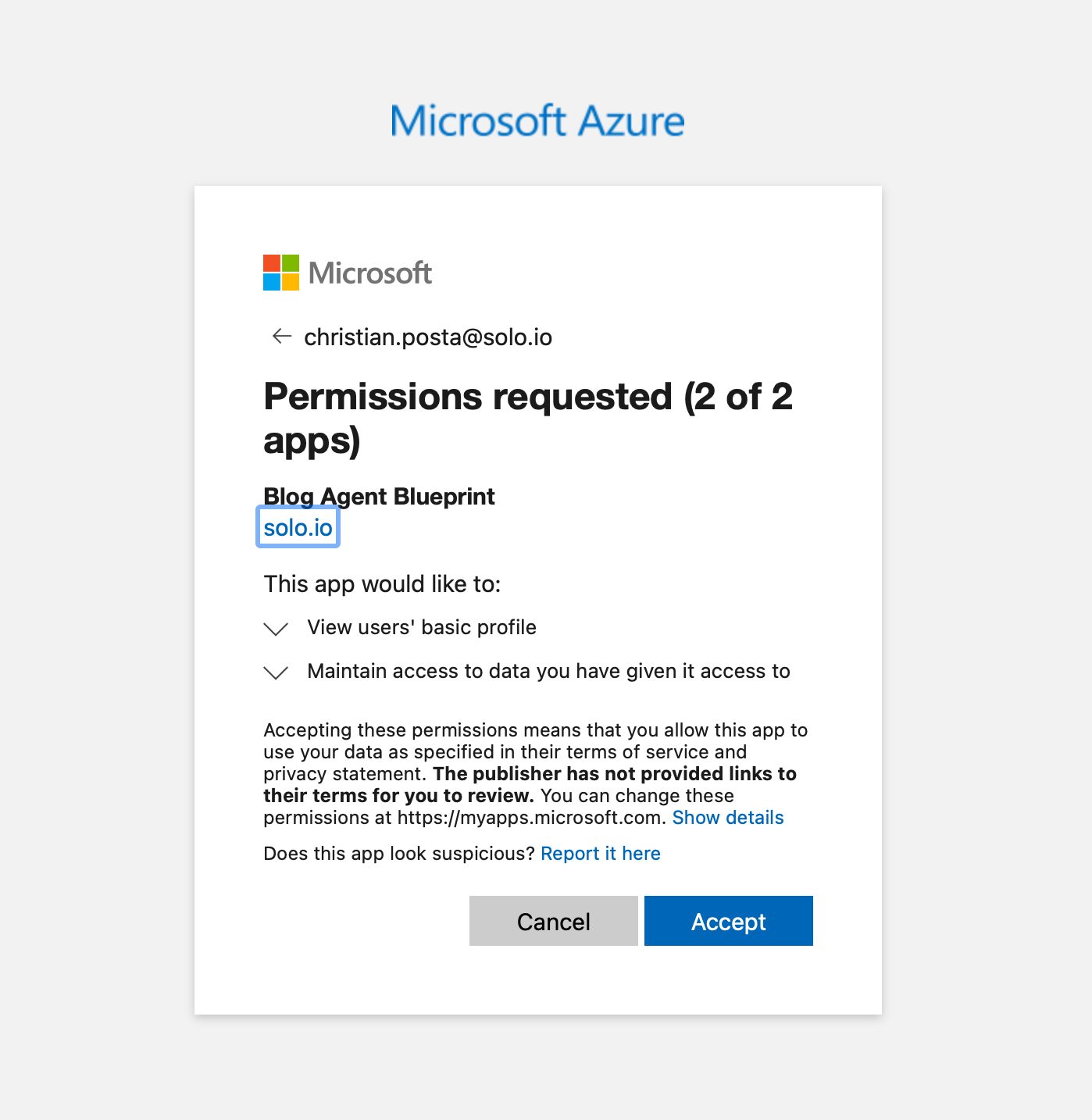This screenshot has width=1092, height=1120.
Task: Click the "Accepting these permissions means" paragraph
Action: click(535, 730)
